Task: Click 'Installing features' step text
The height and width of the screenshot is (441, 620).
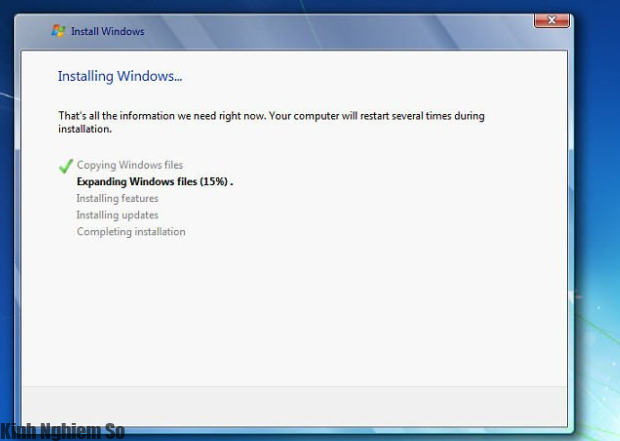Action: 117,198
